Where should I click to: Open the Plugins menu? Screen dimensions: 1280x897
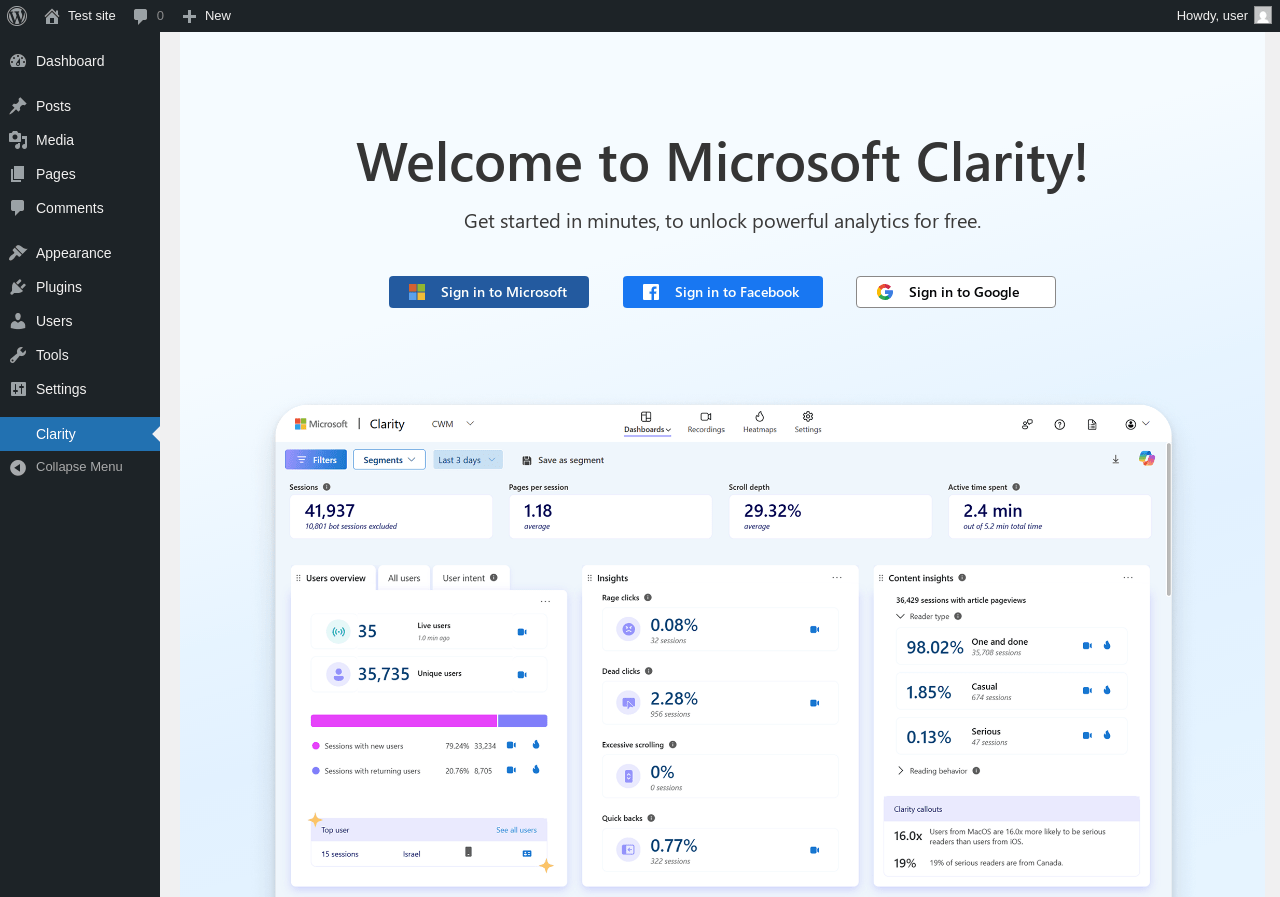pyautogui.click(x=59, y=287)
